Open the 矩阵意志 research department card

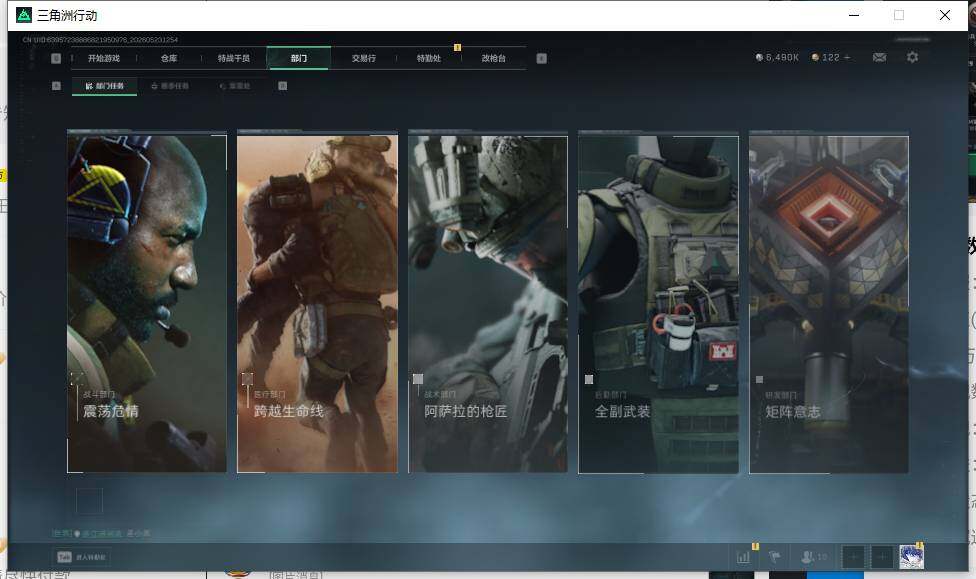(x=829, y=303)
